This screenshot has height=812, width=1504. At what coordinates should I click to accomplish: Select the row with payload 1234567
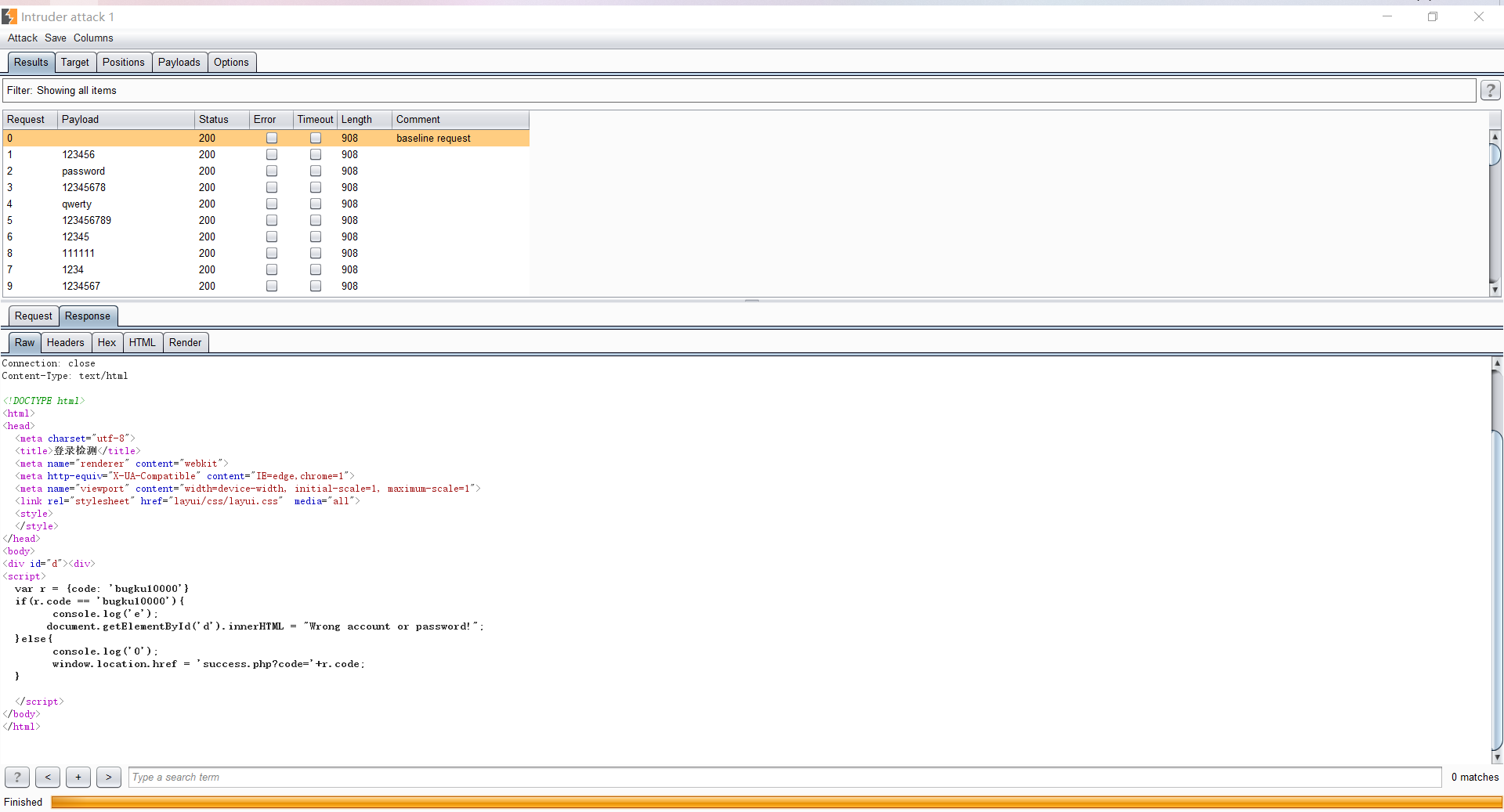tap(266, 286)
